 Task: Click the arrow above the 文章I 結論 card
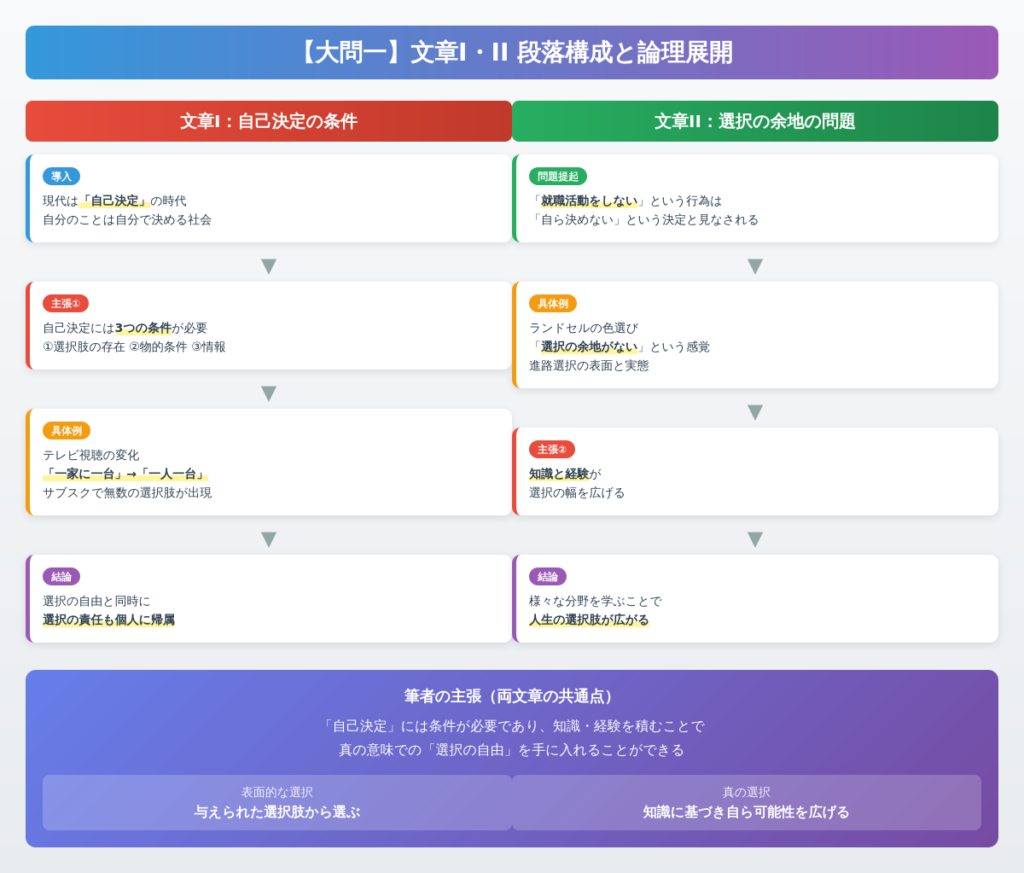point(268,539)
